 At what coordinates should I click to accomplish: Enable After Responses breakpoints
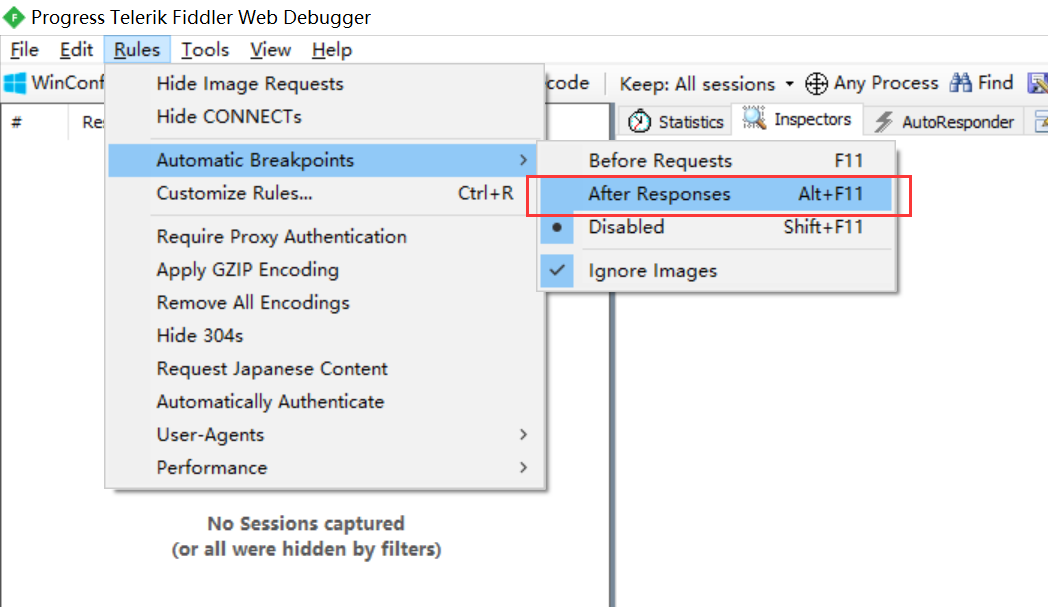click(716, 194)
